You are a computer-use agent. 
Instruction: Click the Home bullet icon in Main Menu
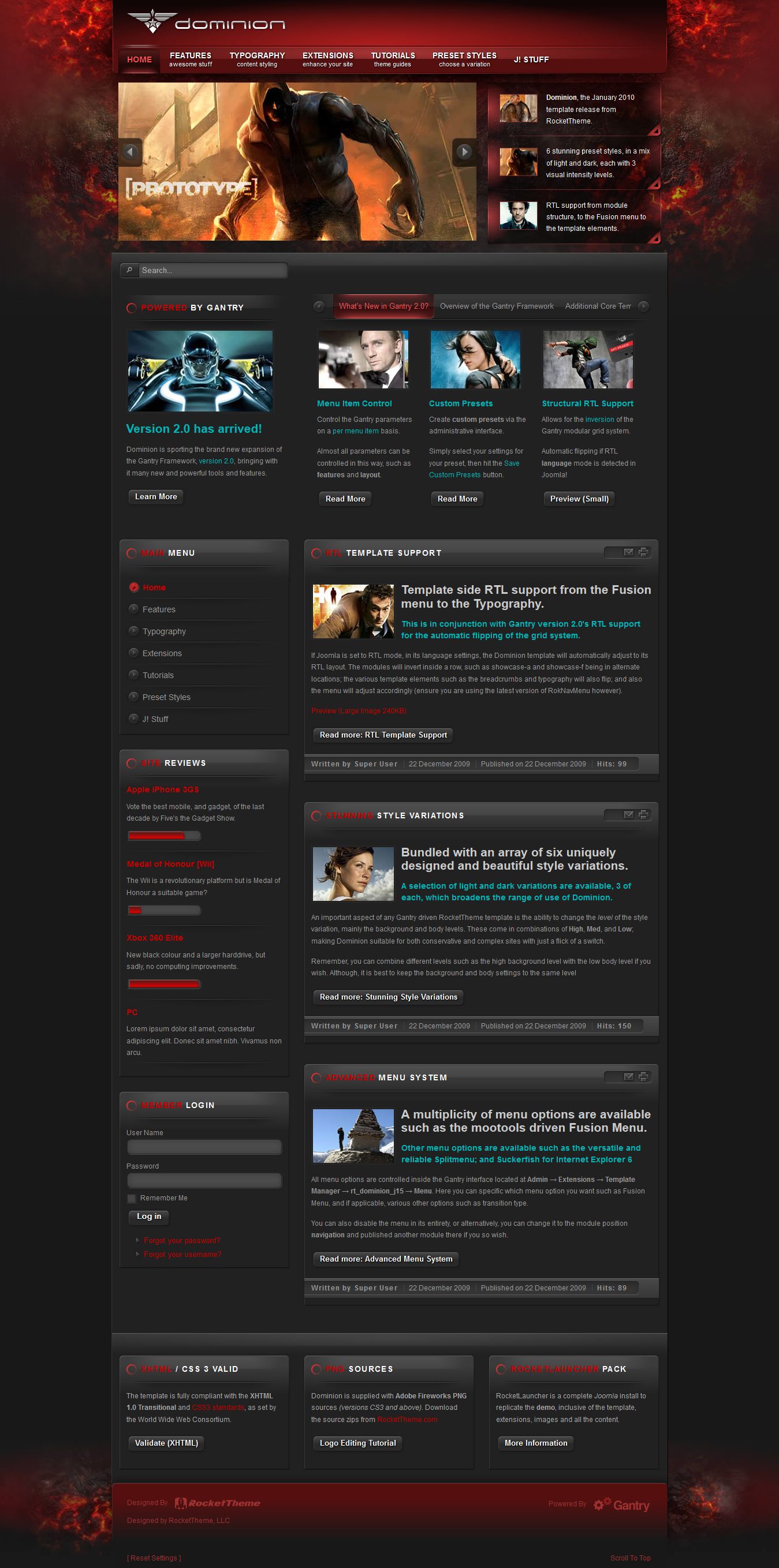[134, 587]
